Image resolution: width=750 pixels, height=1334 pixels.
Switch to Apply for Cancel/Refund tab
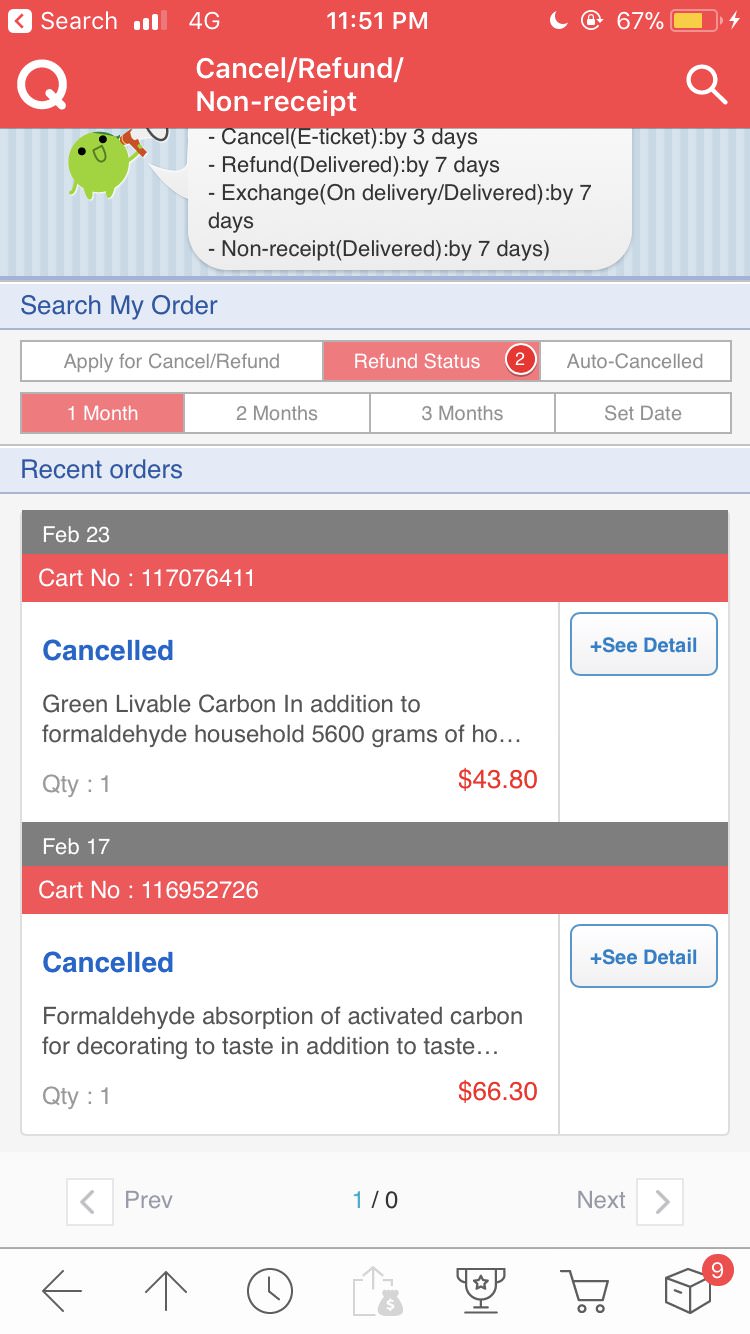click(x=172, y=361)
